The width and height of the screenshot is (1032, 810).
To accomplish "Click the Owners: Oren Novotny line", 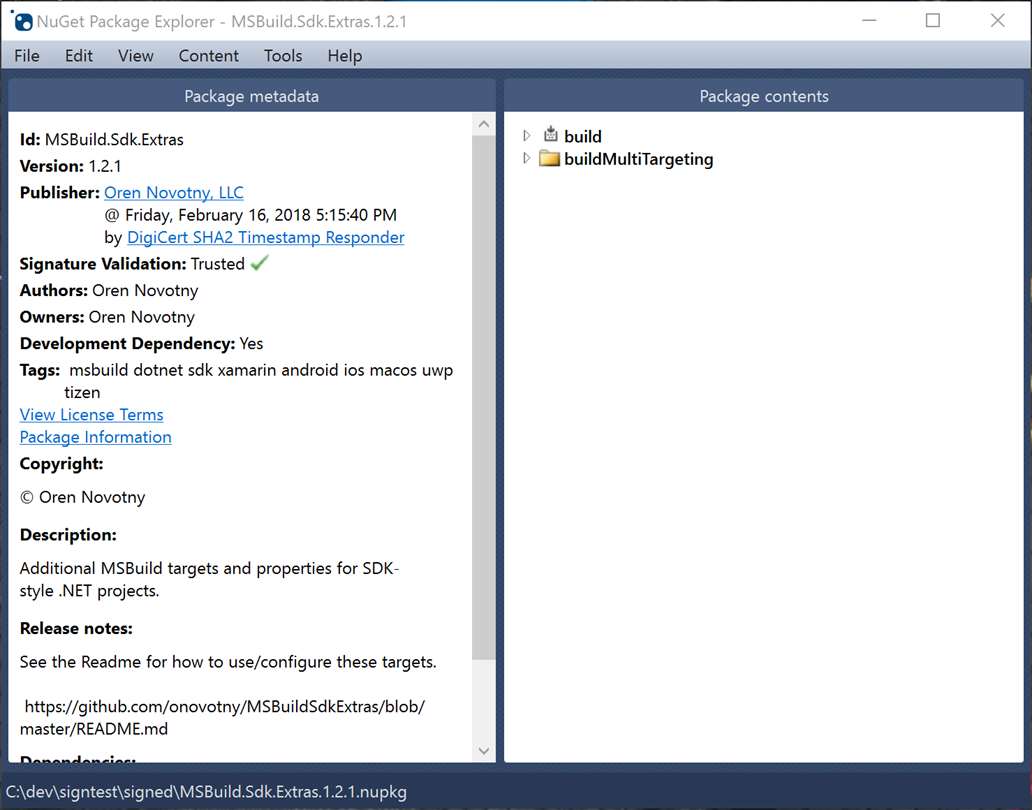I will tap(107, 317).
